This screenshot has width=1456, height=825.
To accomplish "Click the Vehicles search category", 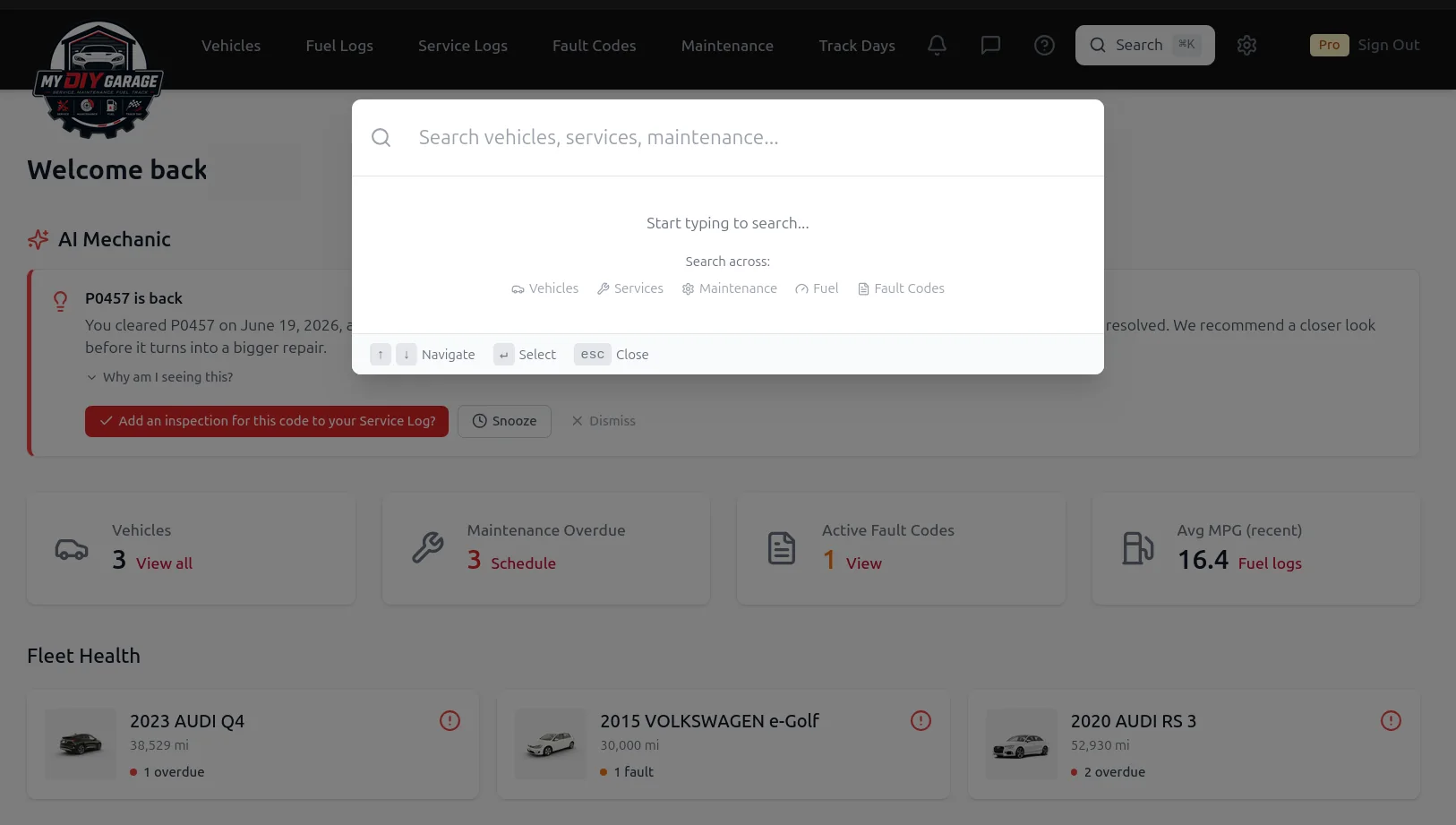I will click(x=544, y=288).
